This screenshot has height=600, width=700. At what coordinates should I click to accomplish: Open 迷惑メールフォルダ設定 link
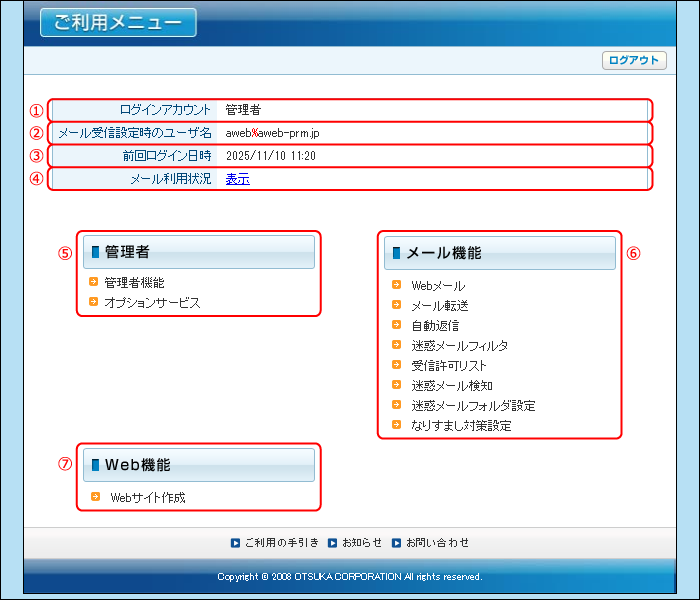coord(473,405)
